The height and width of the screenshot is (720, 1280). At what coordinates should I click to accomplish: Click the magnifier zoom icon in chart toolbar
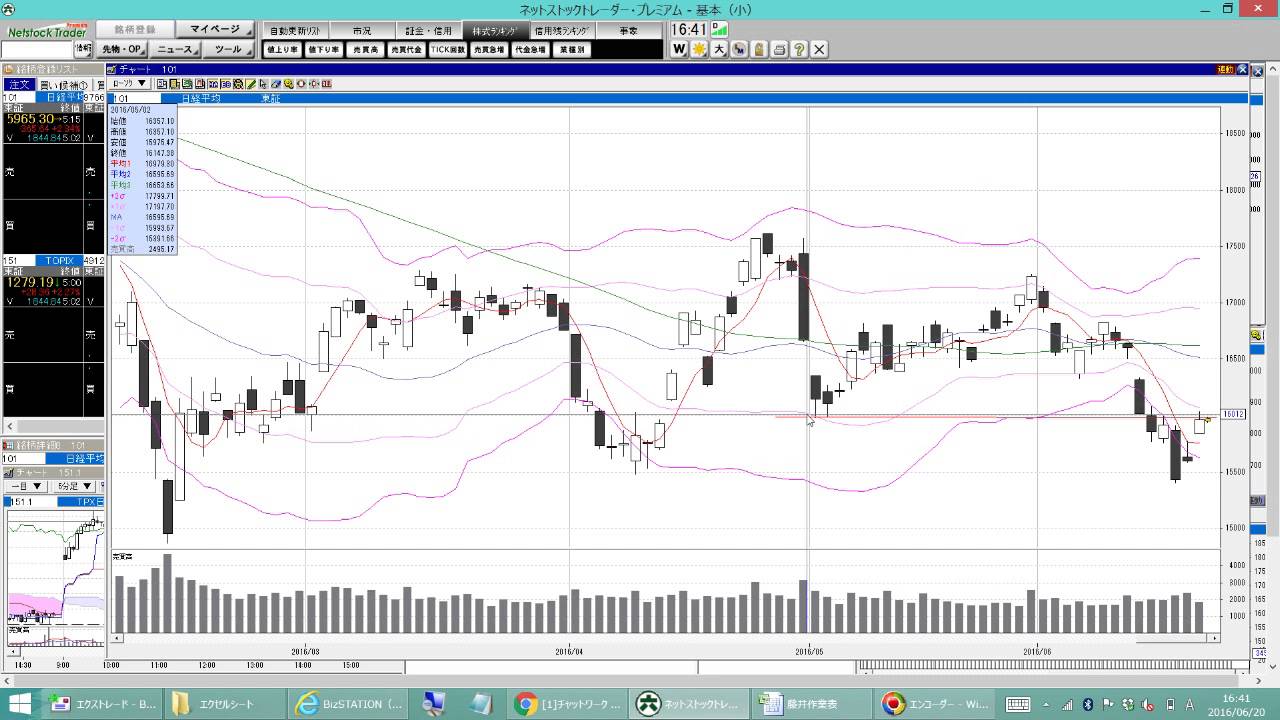pyautogui.click(x=288, y=84)
